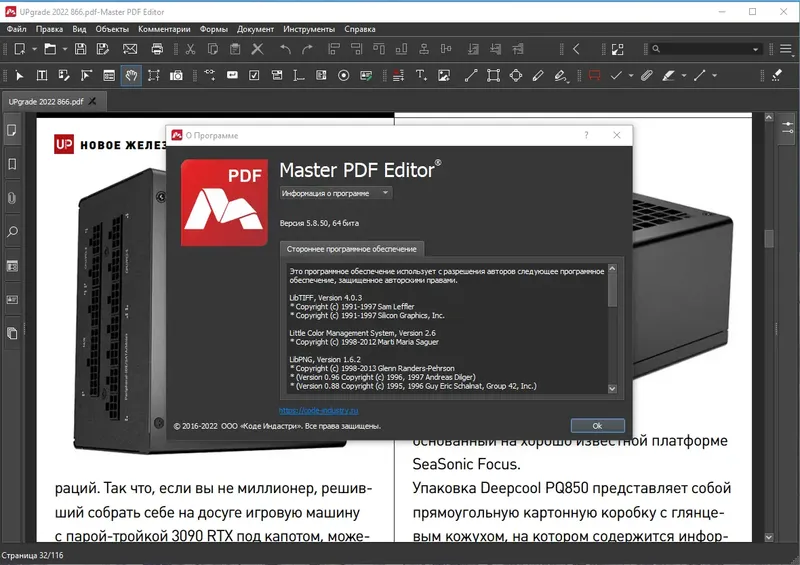Open the Файл menu

click(x=16, y=29)
